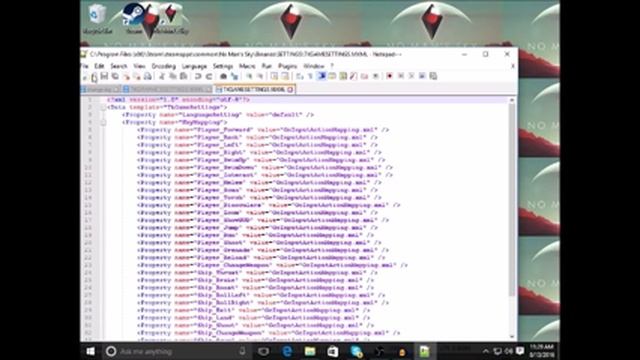
Task: Click the scrollbar down arrow in editor
Action: coord(512,337)
